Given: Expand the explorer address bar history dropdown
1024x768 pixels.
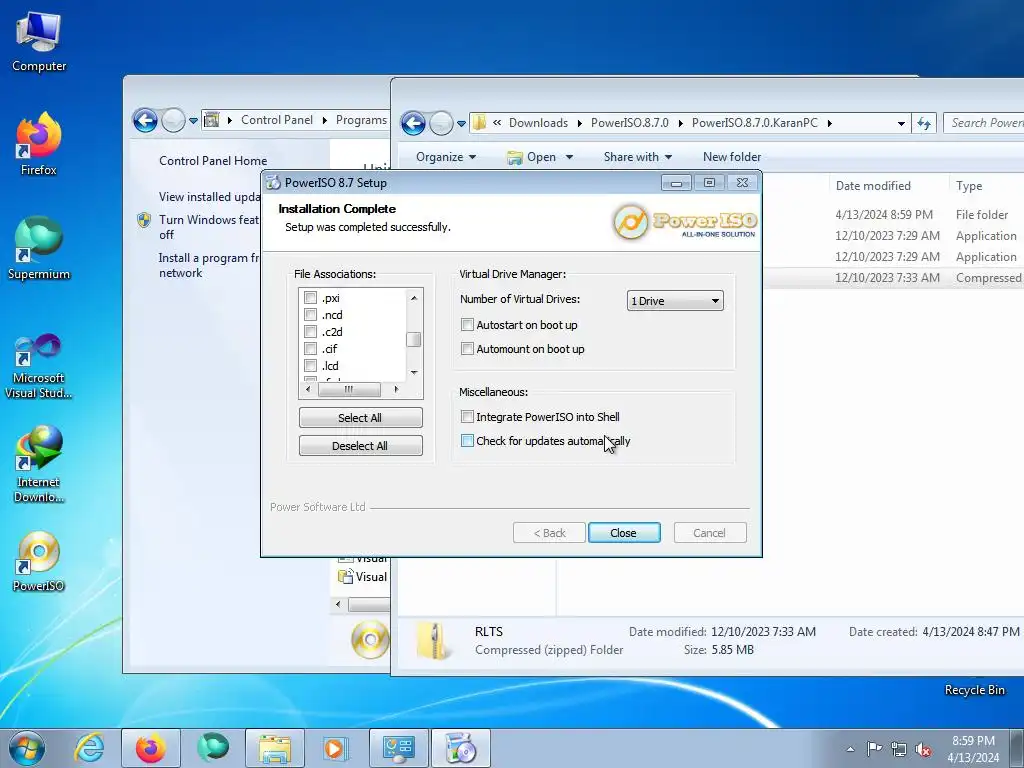Looking at the screenshot, I should coord(901,123).
